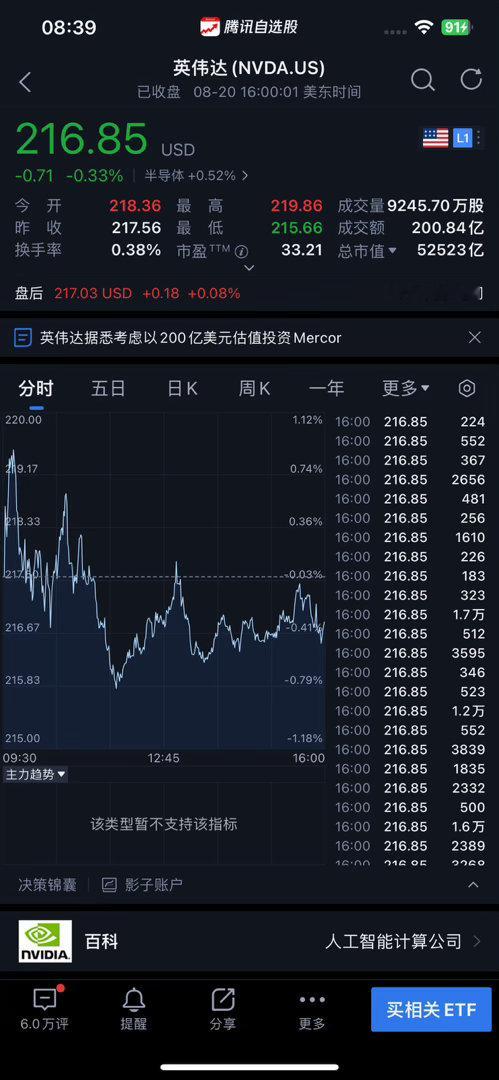
Task: Expand more quote details chevron
Action: click(x=250, y=268)
